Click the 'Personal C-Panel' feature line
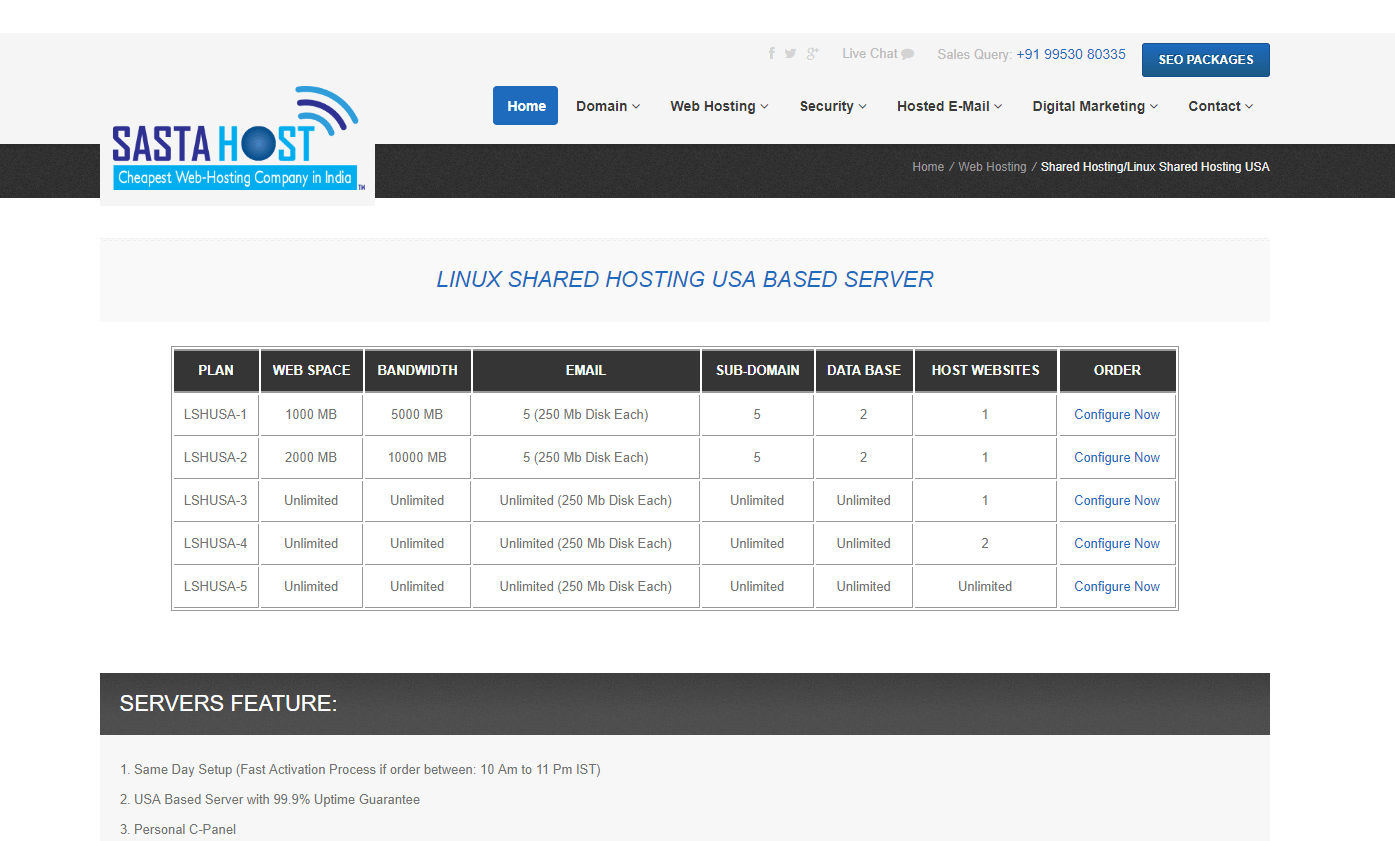 coord(178,830)
